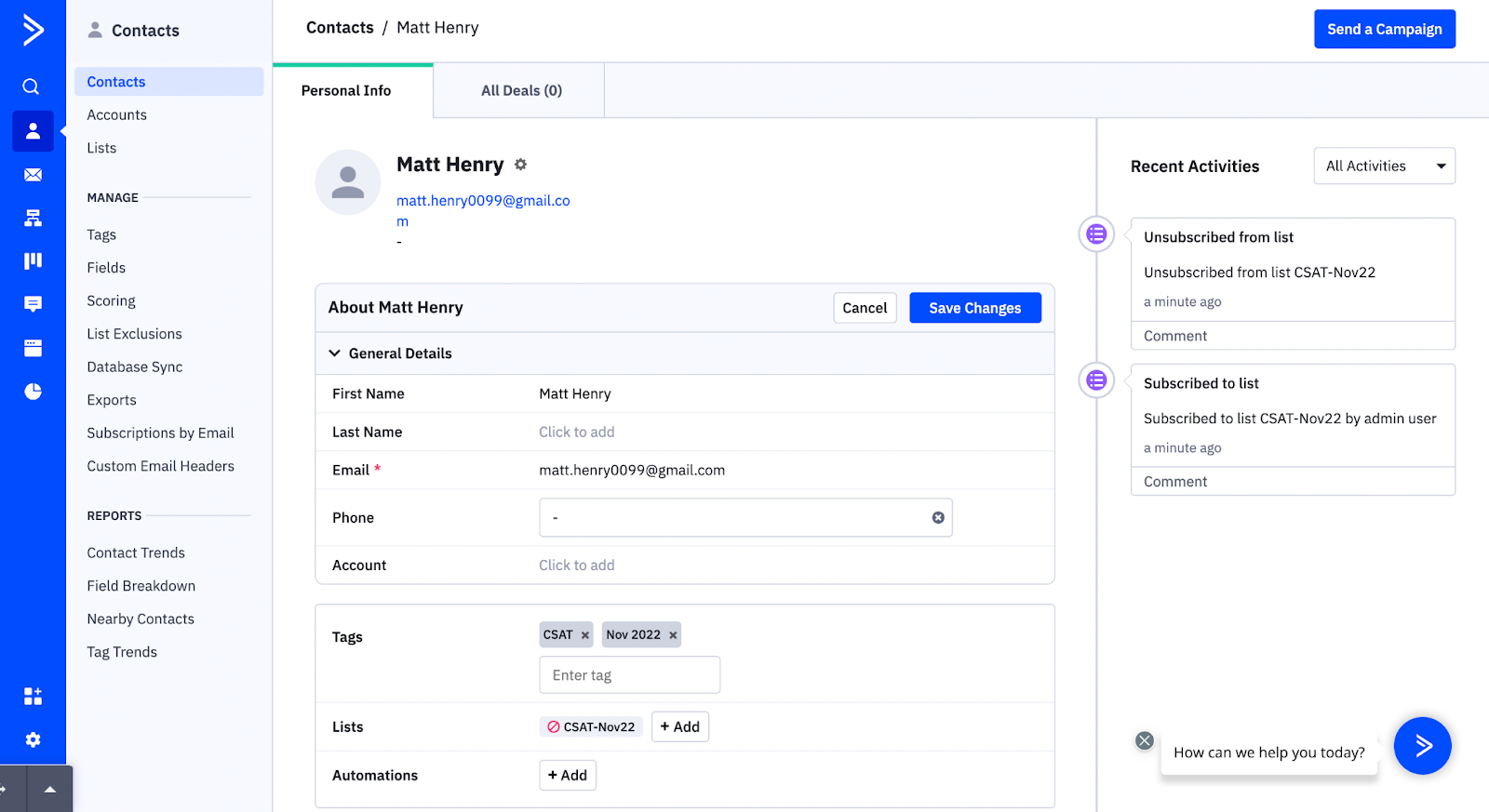Remove the CSAT tag
Image resolution: width=1489 pixels, height=812 pixels.
click(x=585, y=635)
